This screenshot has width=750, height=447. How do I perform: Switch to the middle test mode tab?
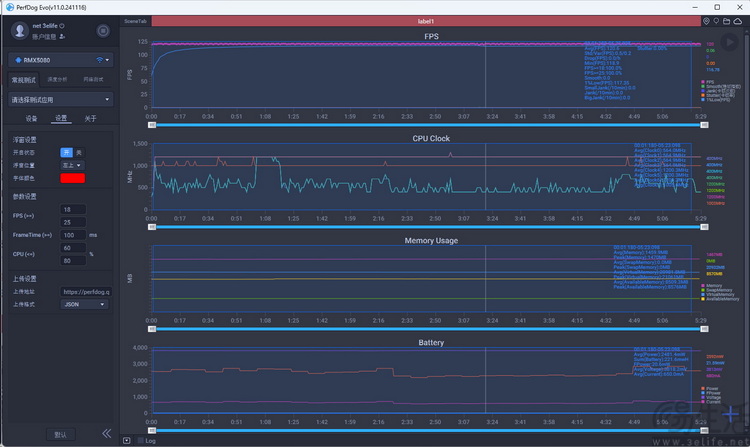(x=57, y=80)
